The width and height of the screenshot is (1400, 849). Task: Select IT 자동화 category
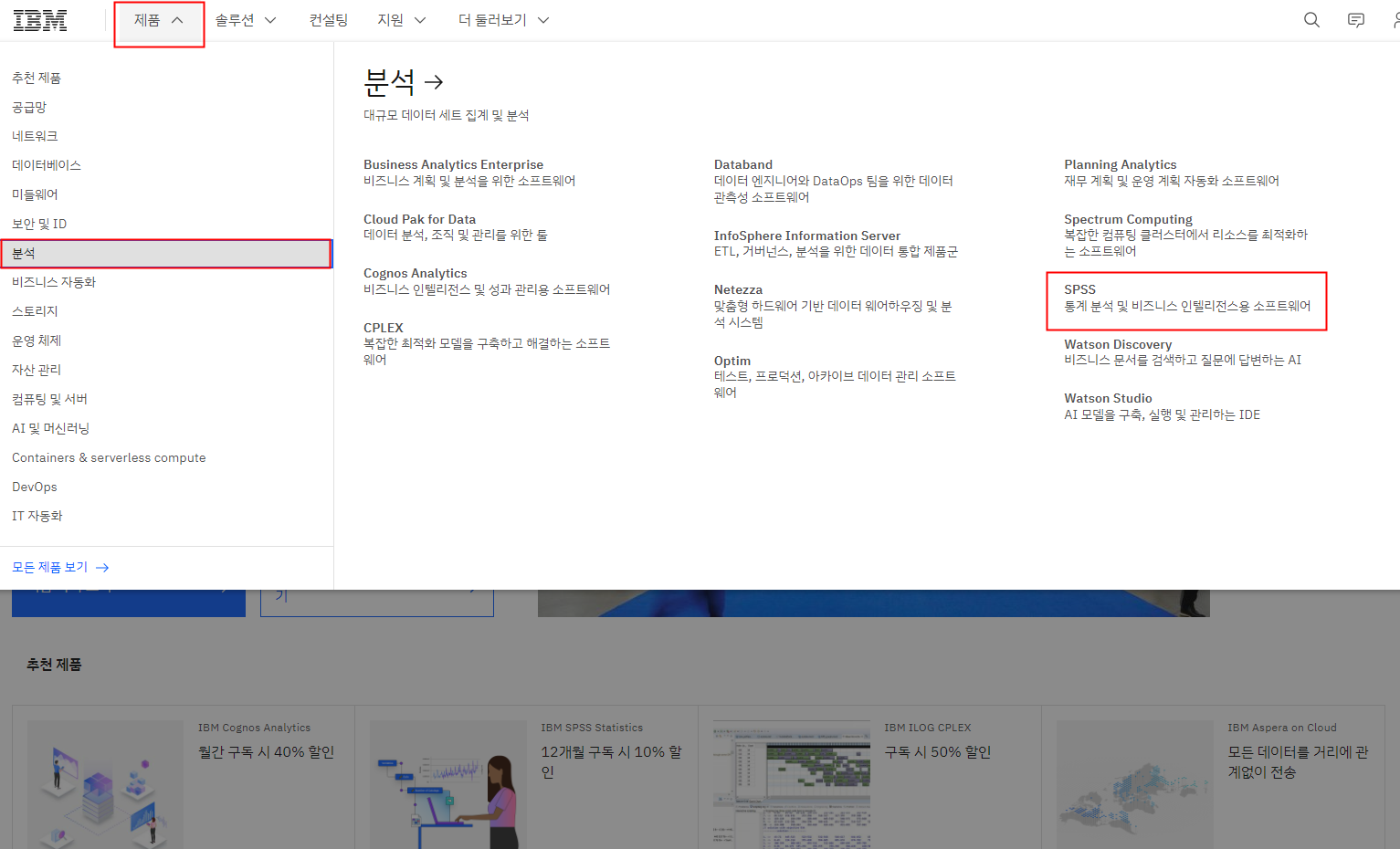(37, 516)
